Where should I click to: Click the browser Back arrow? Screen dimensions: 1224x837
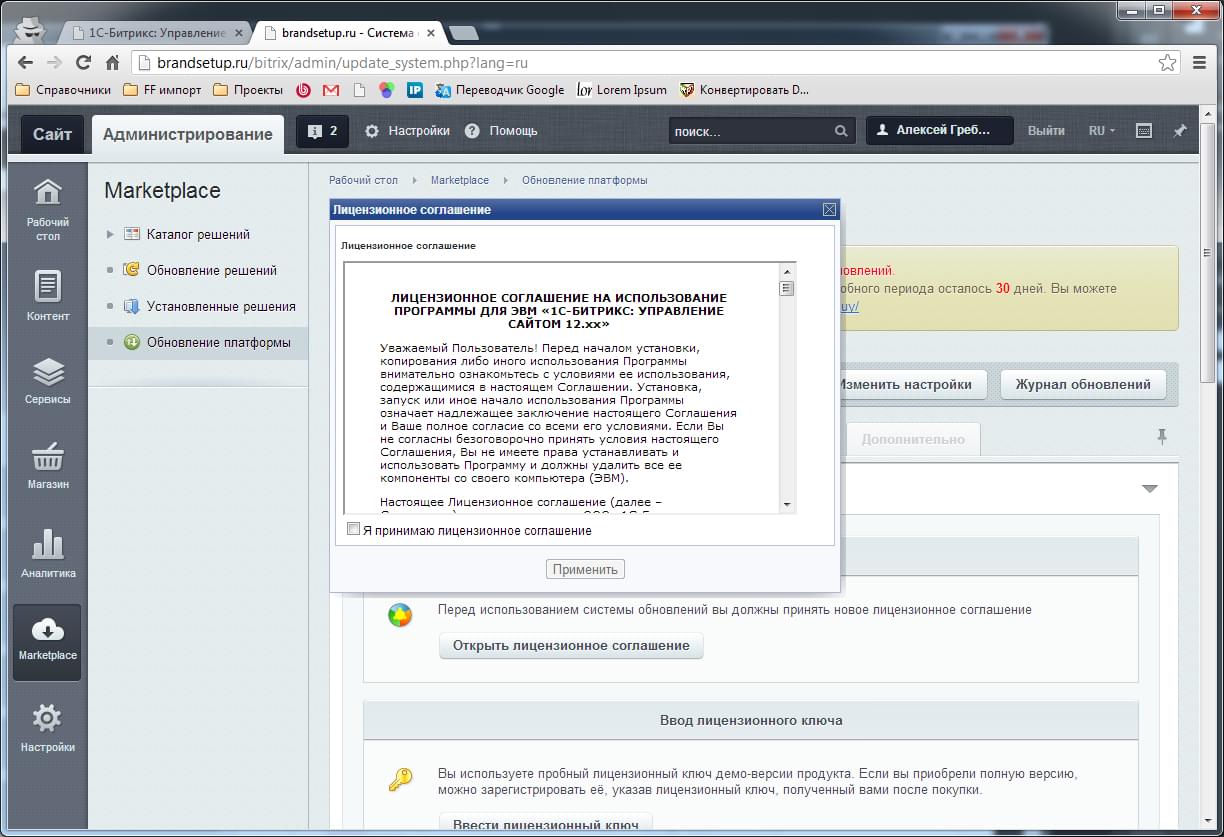coord(25,62)
